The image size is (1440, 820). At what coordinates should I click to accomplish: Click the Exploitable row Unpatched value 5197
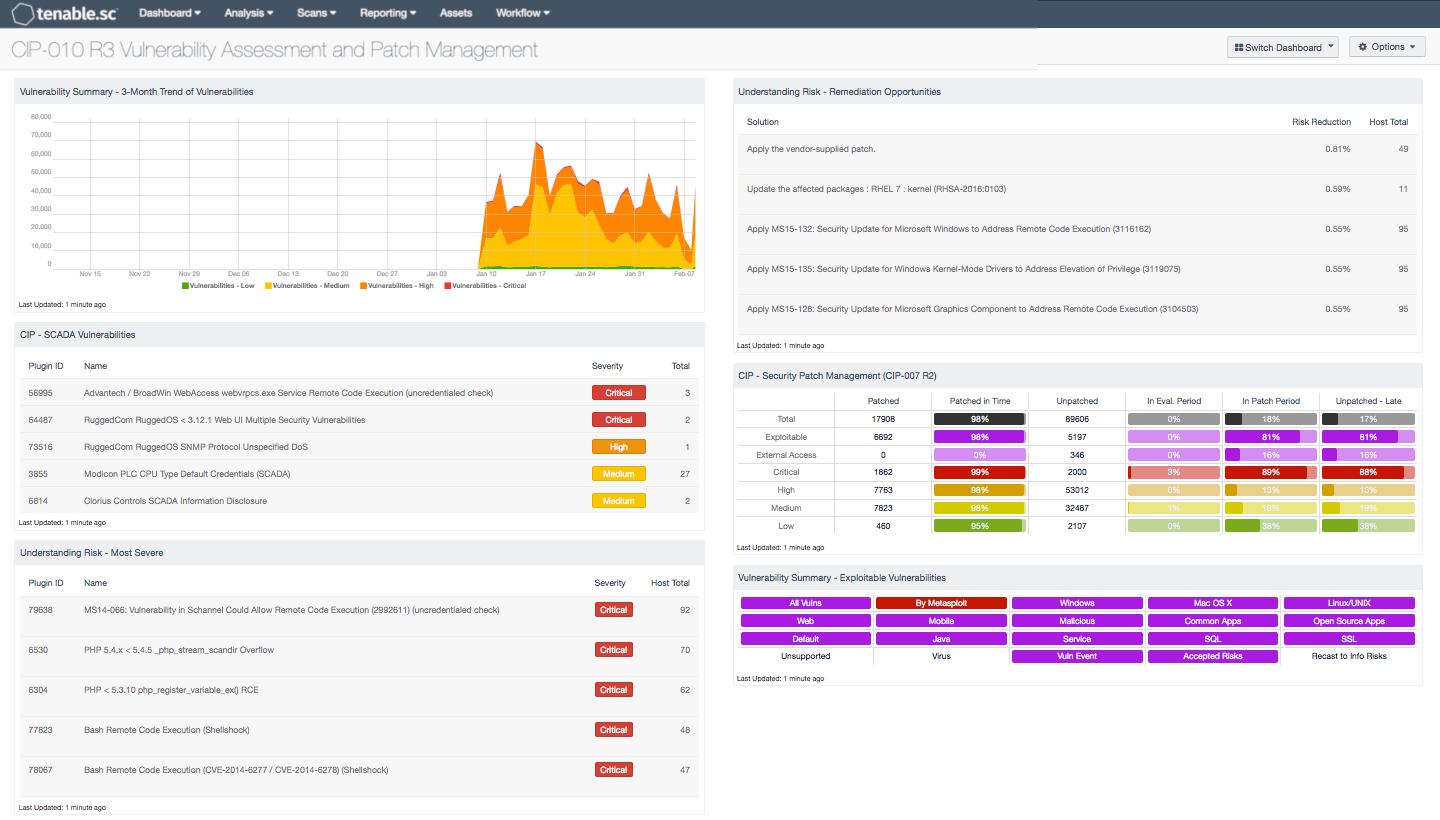point(1077,437)
